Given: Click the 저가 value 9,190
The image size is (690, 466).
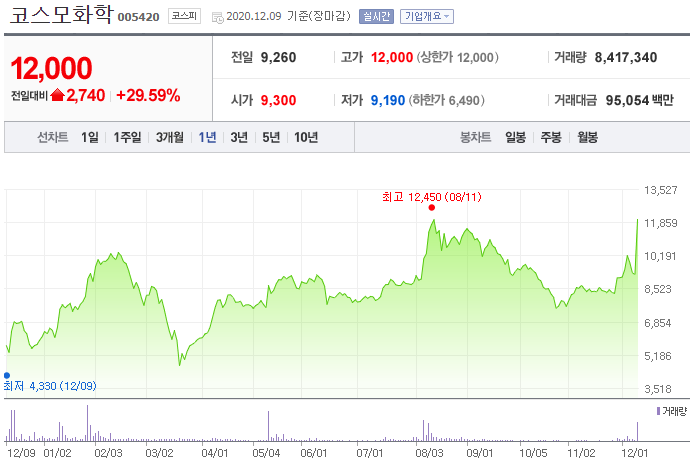Looking at the screenshot, I should (x=387, y=100).
